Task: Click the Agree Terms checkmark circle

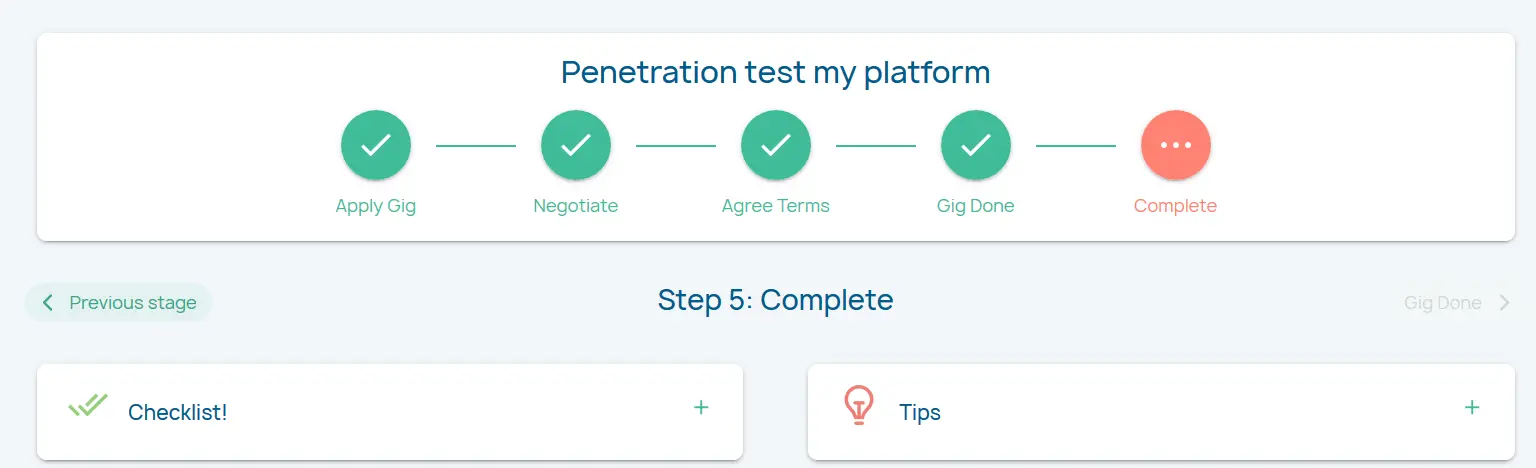Action: [x=776, y=145]
